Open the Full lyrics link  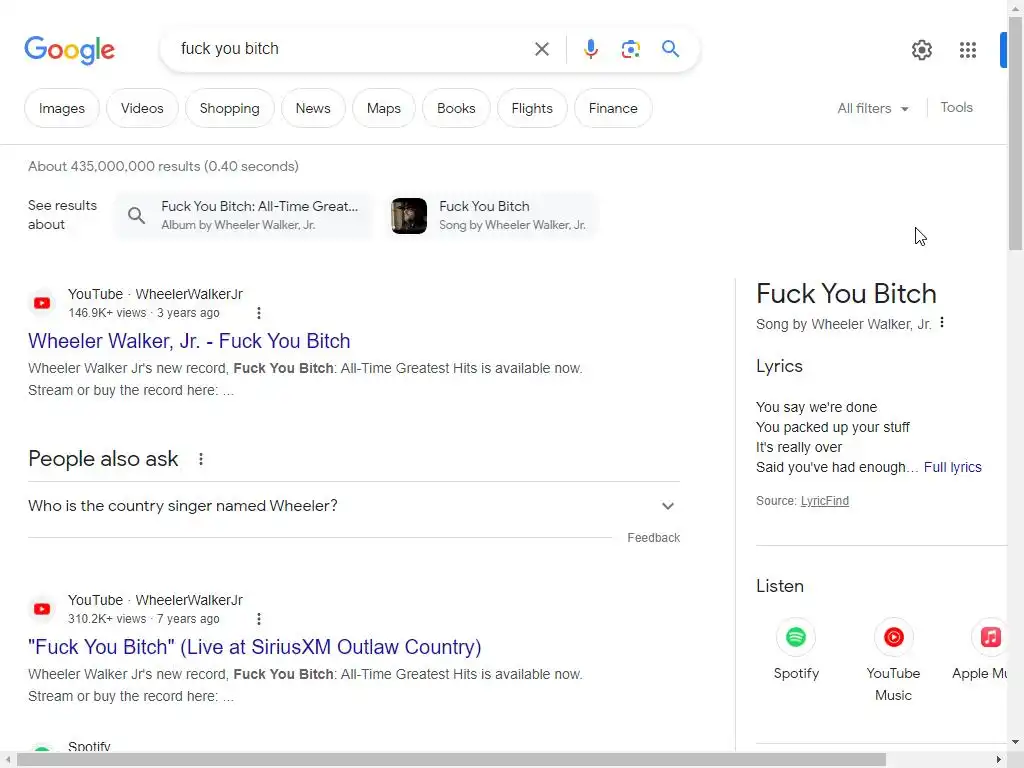(x=953, y=468)
